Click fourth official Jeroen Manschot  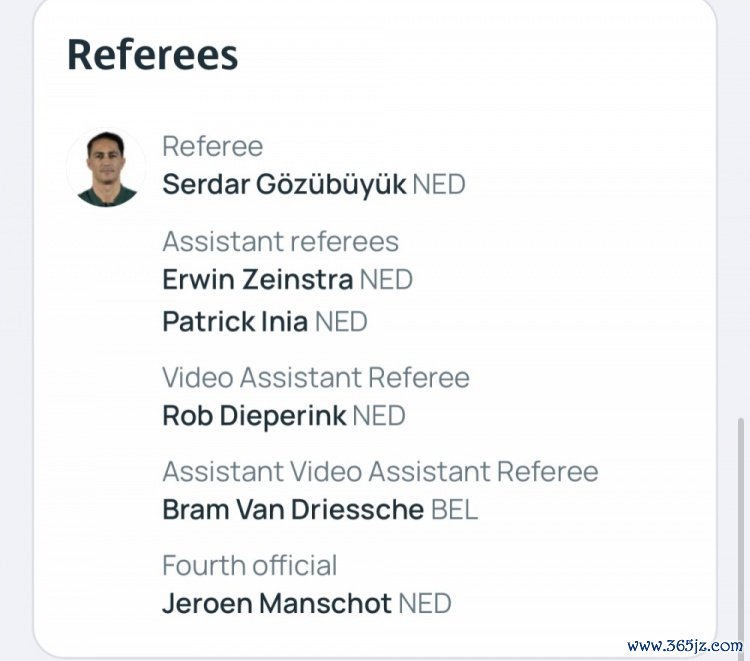coord(276,603)
